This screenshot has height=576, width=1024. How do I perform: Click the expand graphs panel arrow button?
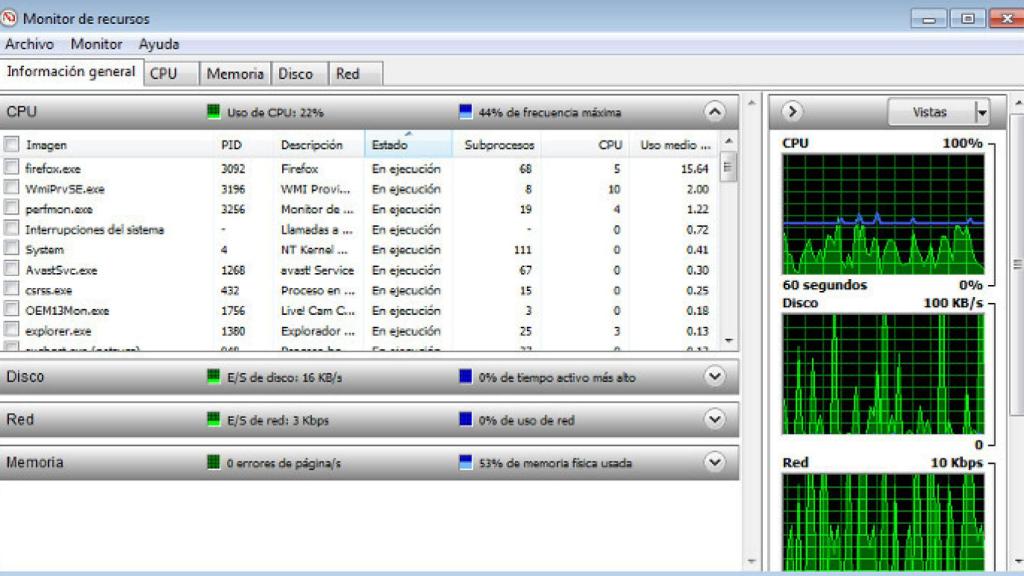point(793,112)
